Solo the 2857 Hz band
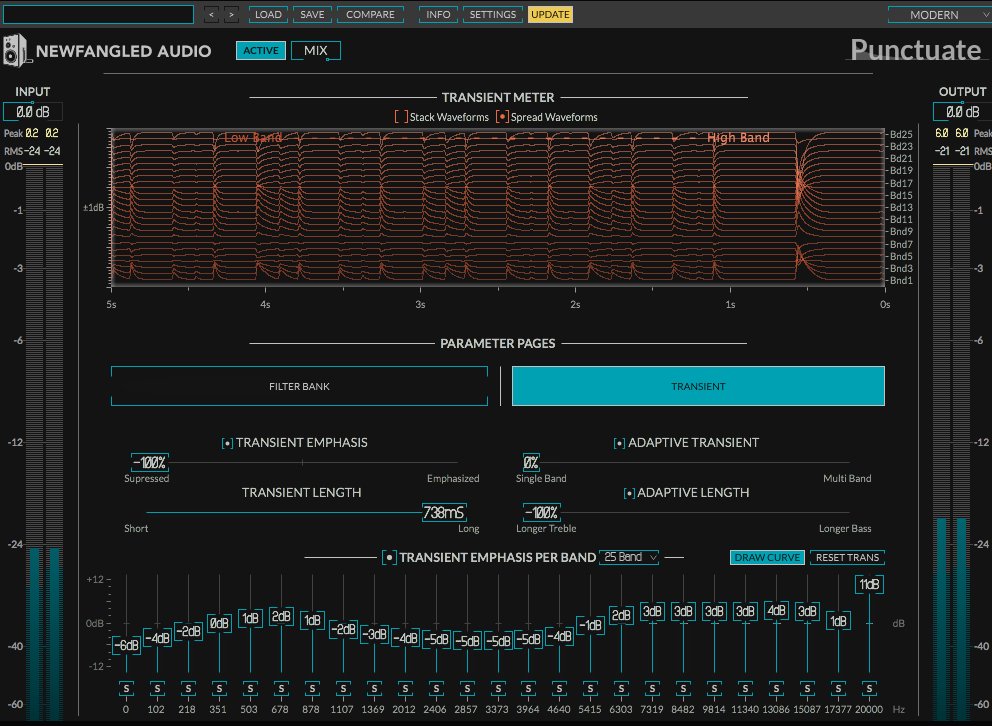 point(468,688)
